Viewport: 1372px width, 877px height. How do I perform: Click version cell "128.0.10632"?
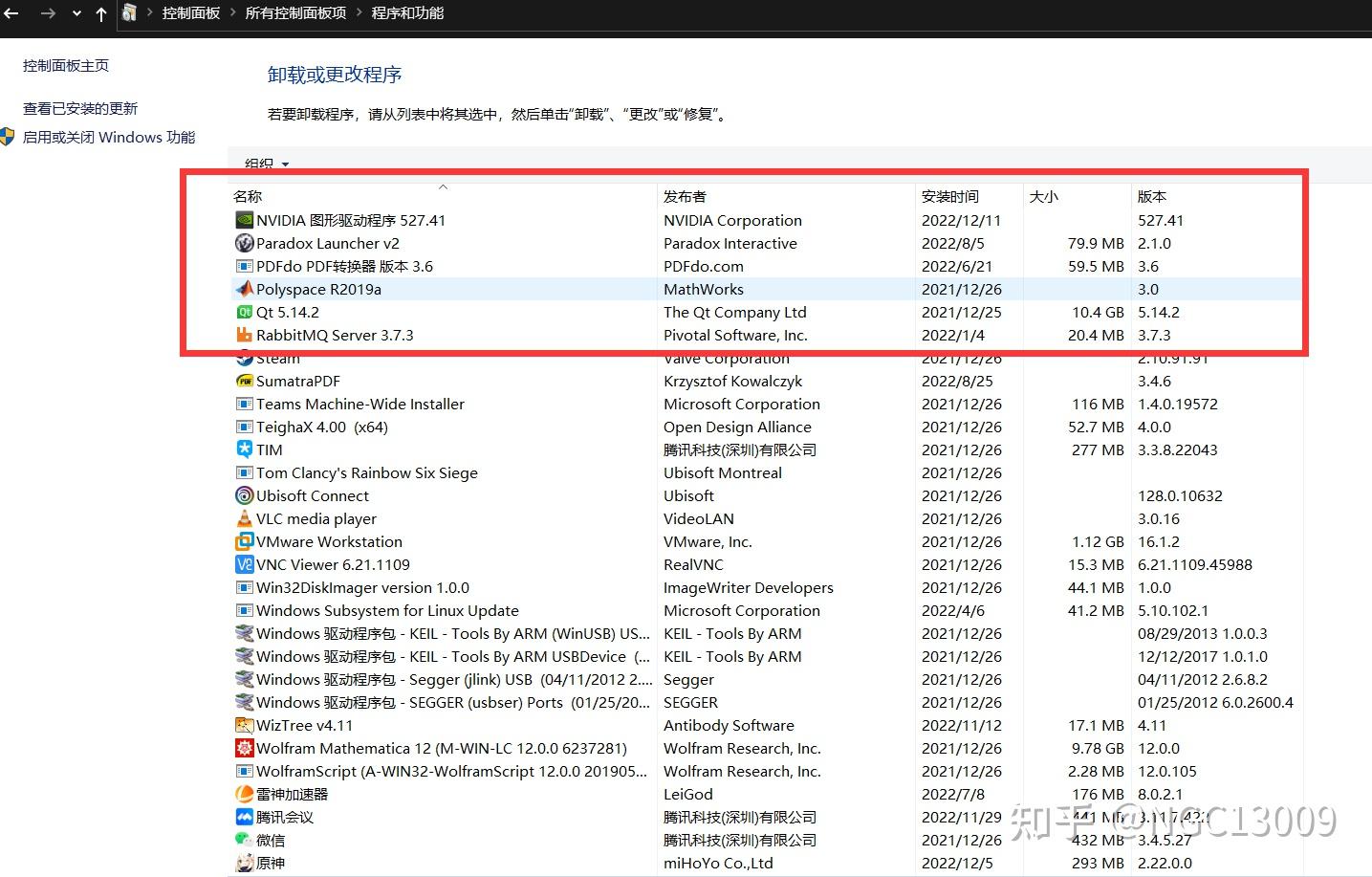[1180, 495]
